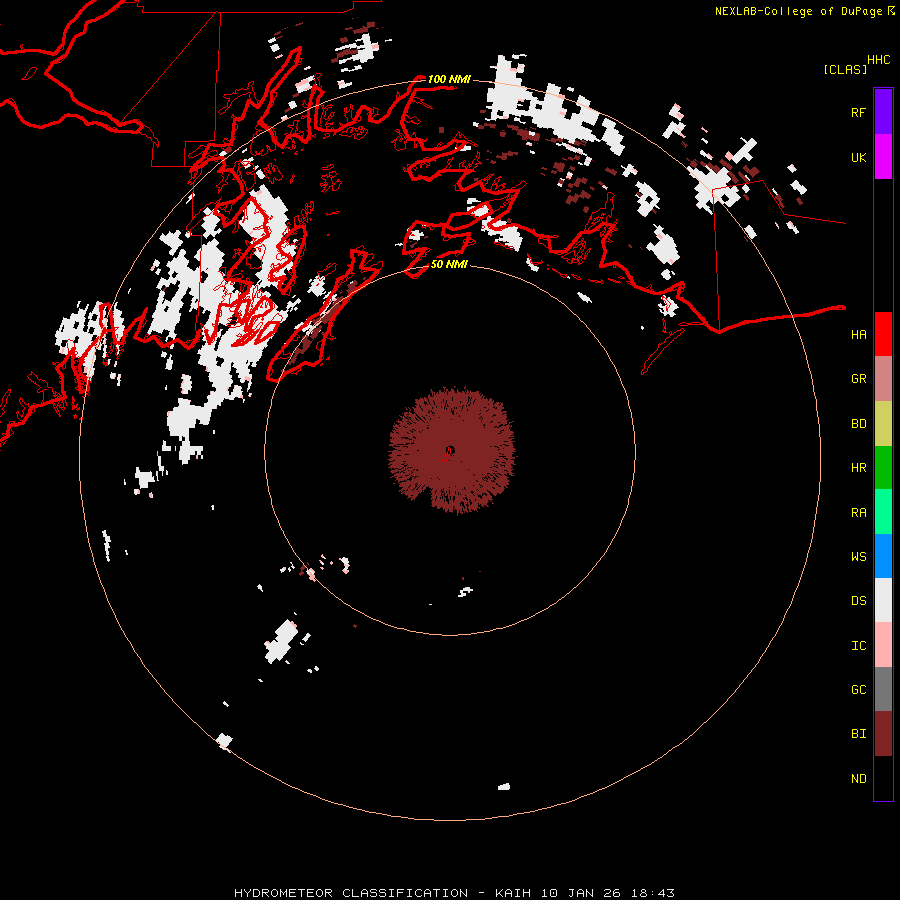Click the 100 NMI range ring label

click(449, 79)
